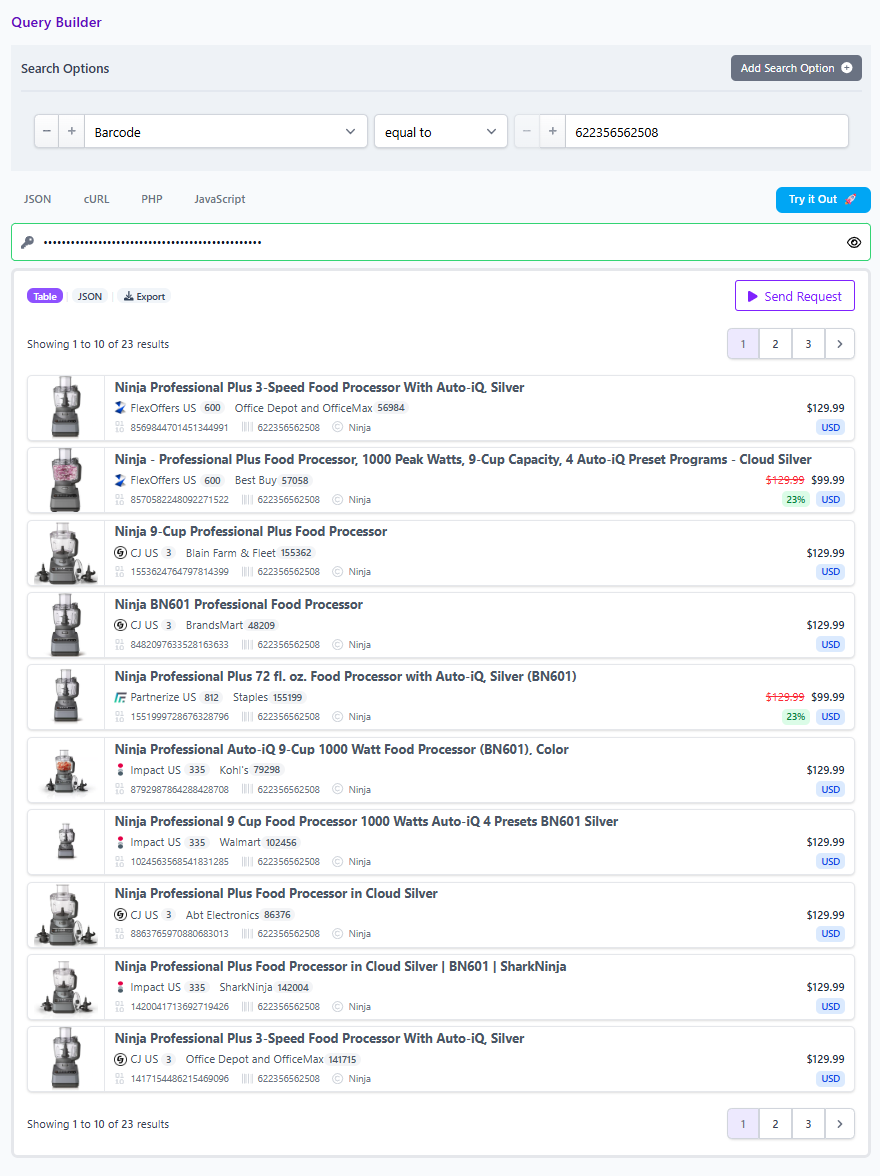Go to page 2 in the top pagination

(x=776, y=344)
